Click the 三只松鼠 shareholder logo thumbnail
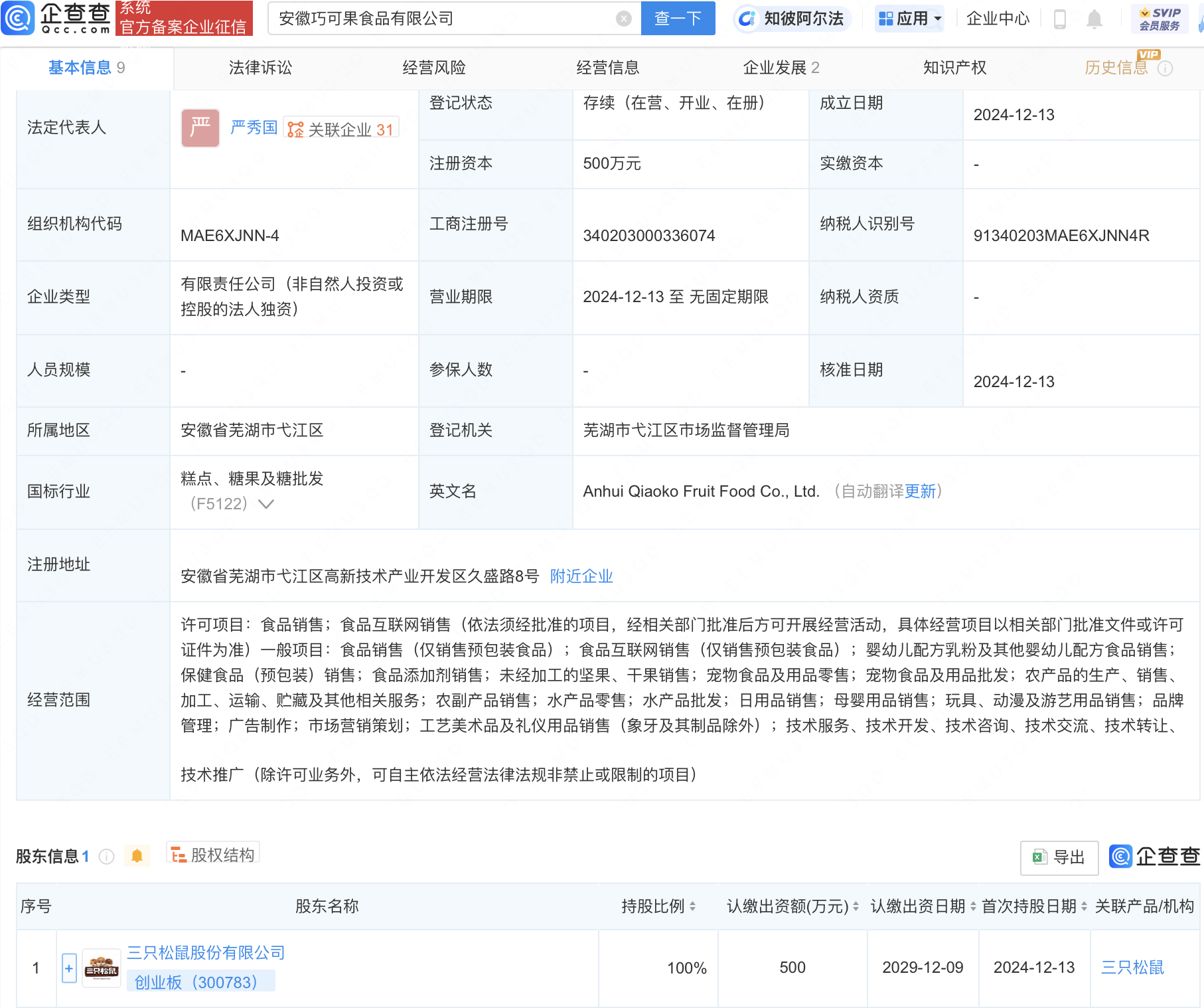 (x=101, y=968)
